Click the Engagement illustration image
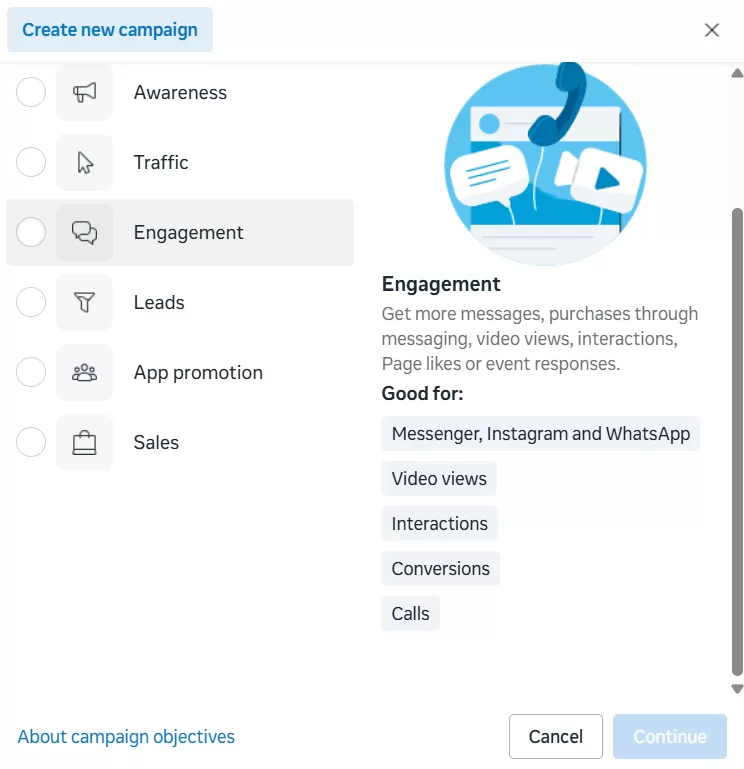This screenshot has width=744, height=769. 545,165
